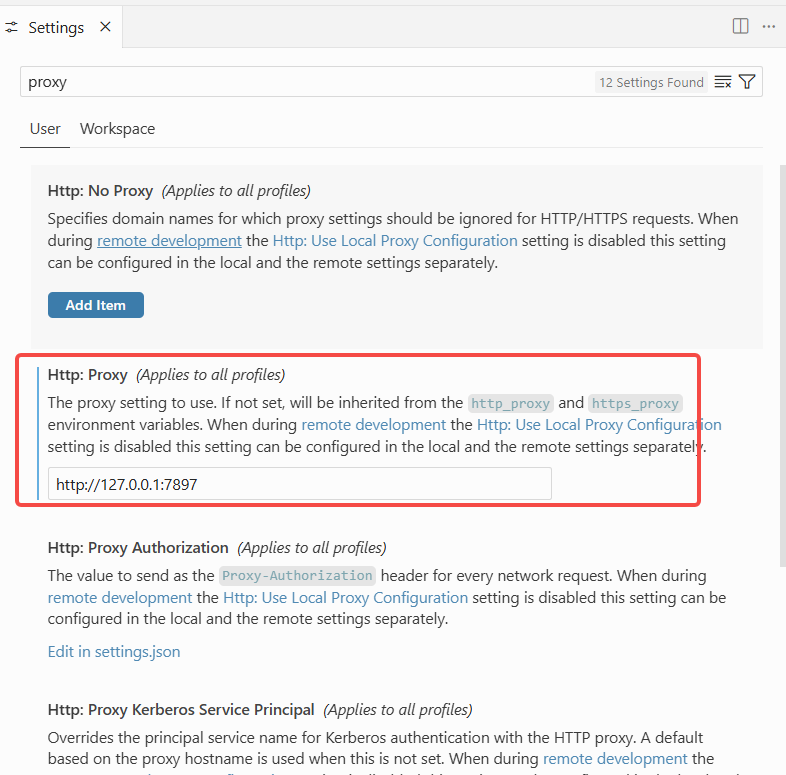Close the Settings editor tab
This screenshot has width=786, height=775.
tap(105, 28)
